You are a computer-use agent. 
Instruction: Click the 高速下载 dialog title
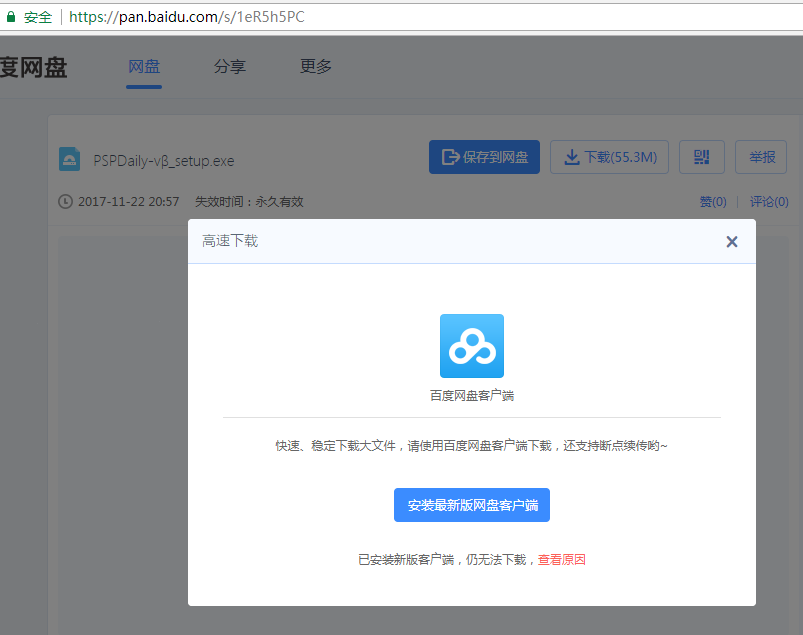click(230, 241)
